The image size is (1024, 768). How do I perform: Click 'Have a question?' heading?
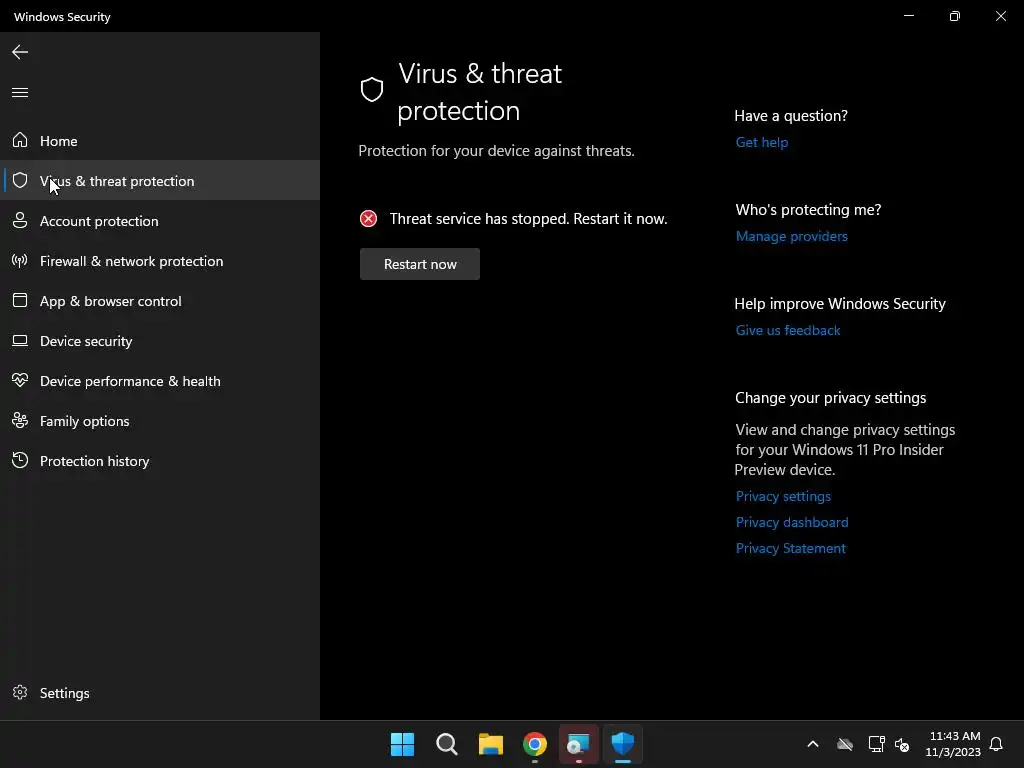tap(791, 116)
